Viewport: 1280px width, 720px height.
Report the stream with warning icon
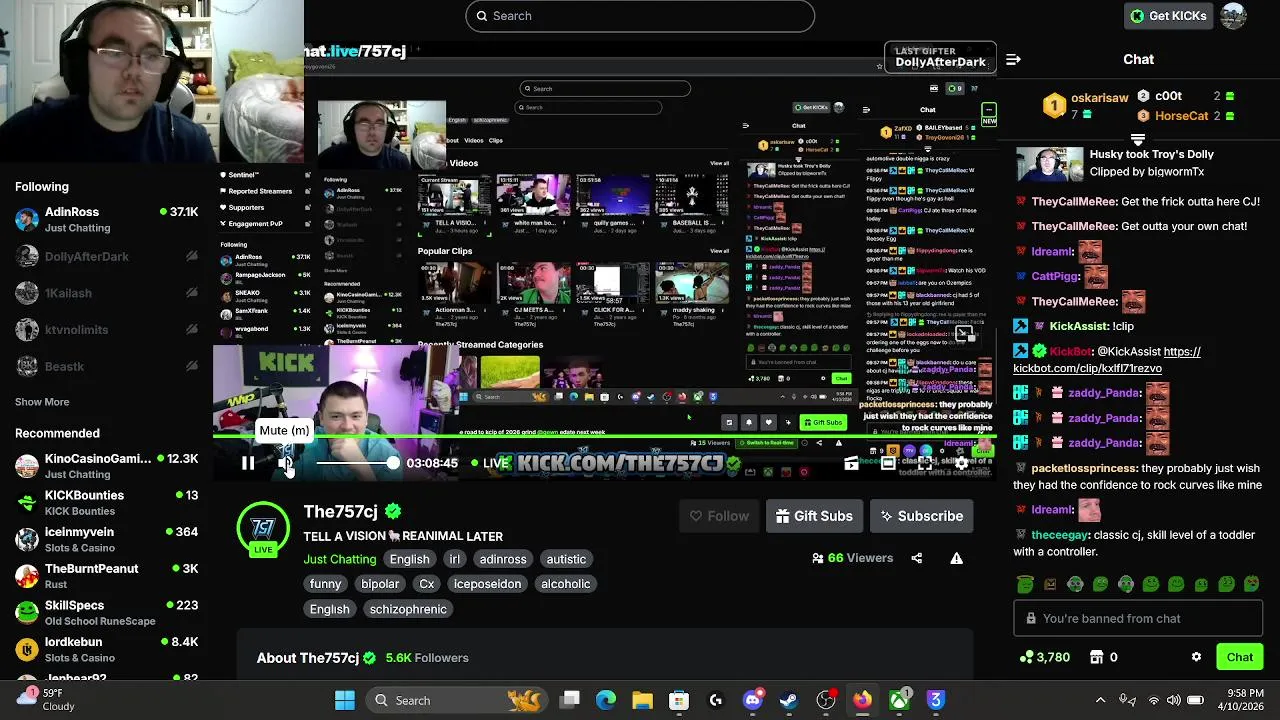coord(957,558)
